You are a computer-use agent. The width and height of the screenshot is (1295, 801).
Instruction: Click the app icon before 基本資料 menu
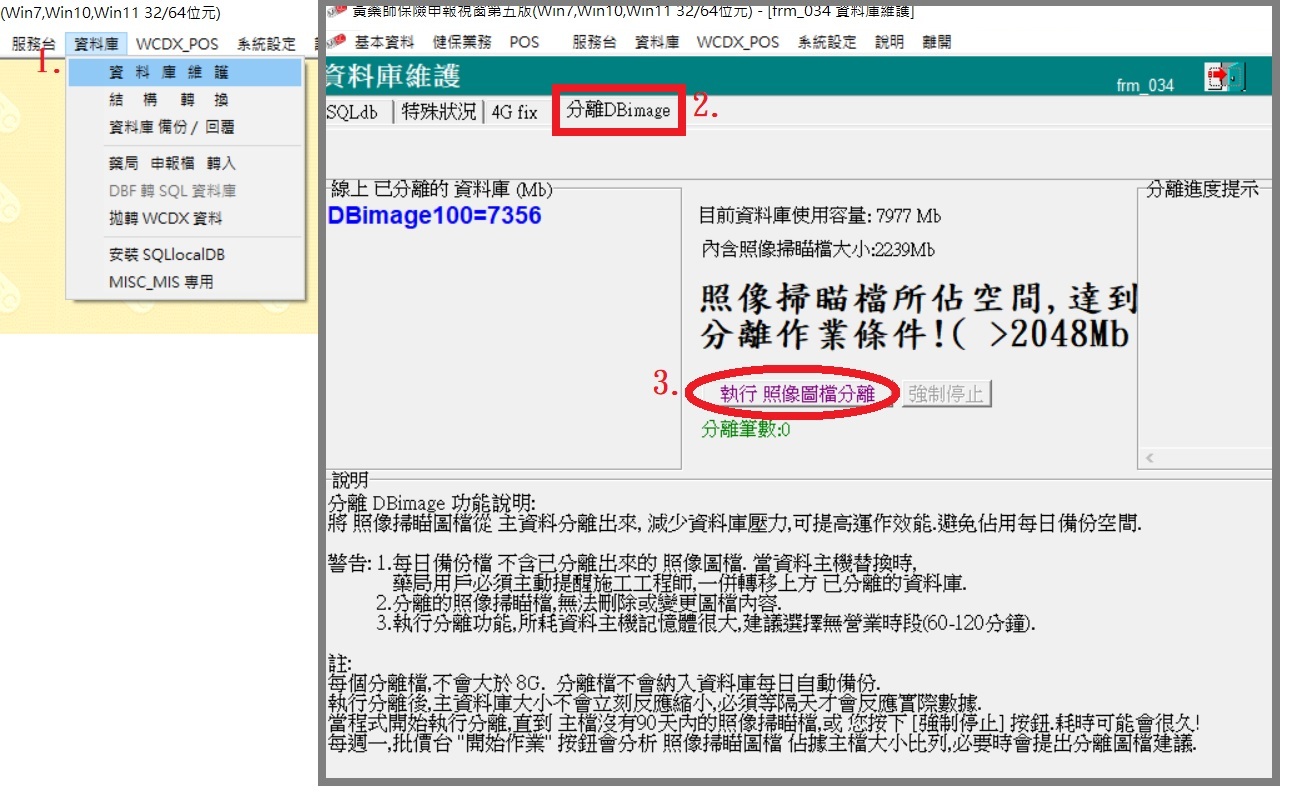(x=336, y=42)
